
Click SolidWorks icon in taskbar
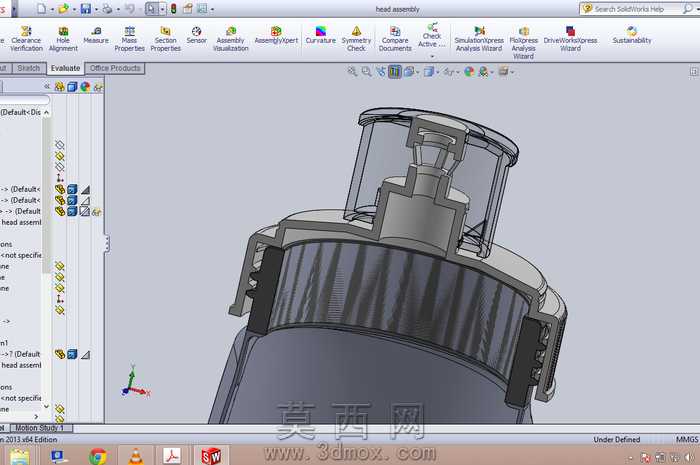(x=211, y=457)
